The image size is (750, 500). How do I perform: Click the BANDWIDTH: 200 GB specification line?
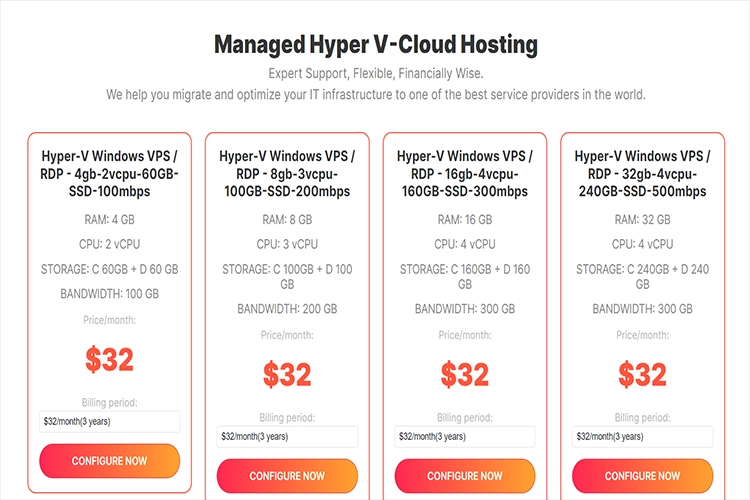pyautogui.click(x=287, y=309)
